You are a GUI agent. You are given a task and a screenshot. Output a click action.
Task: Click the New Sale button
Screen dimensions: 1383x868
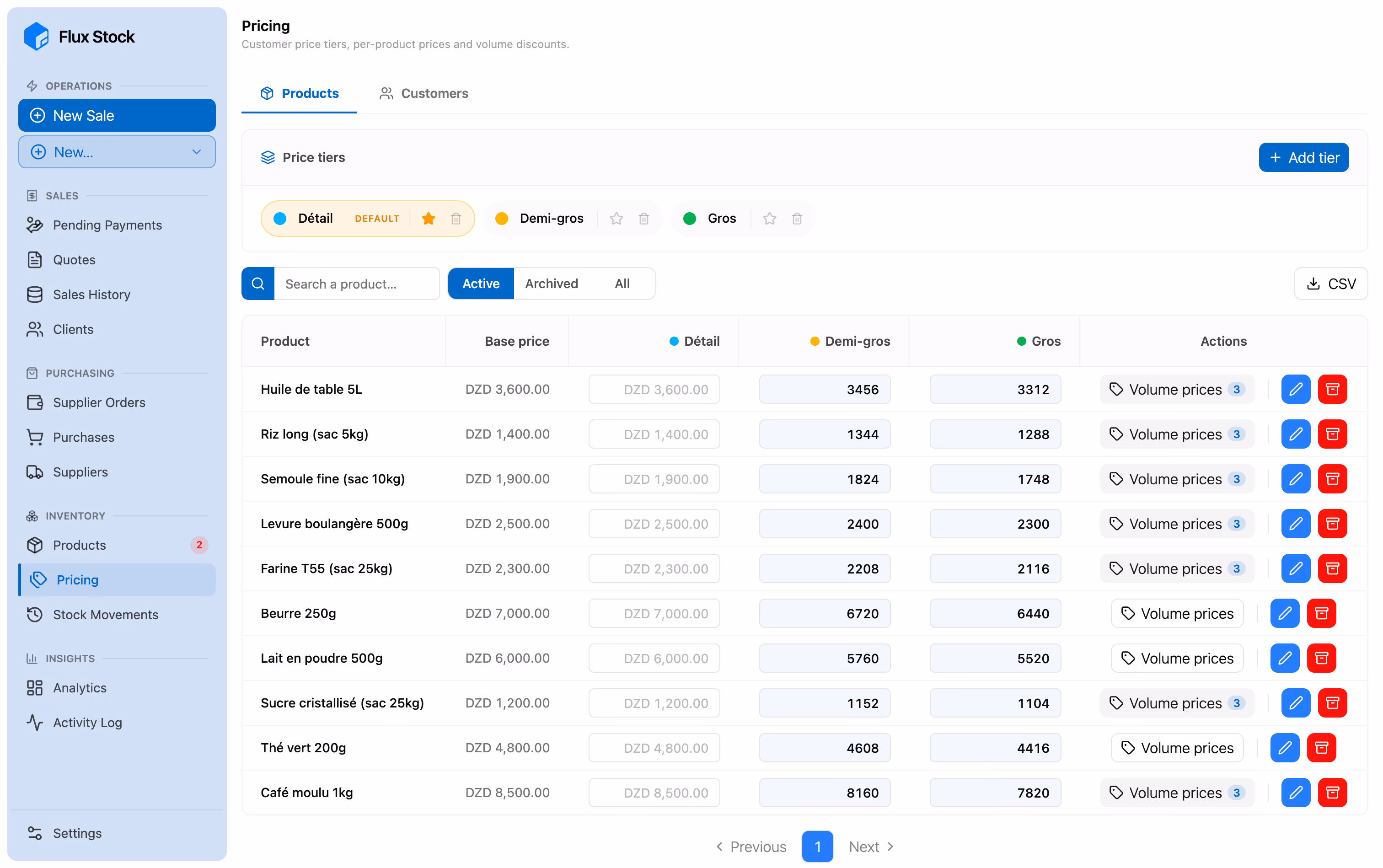[x=117, y=115]
